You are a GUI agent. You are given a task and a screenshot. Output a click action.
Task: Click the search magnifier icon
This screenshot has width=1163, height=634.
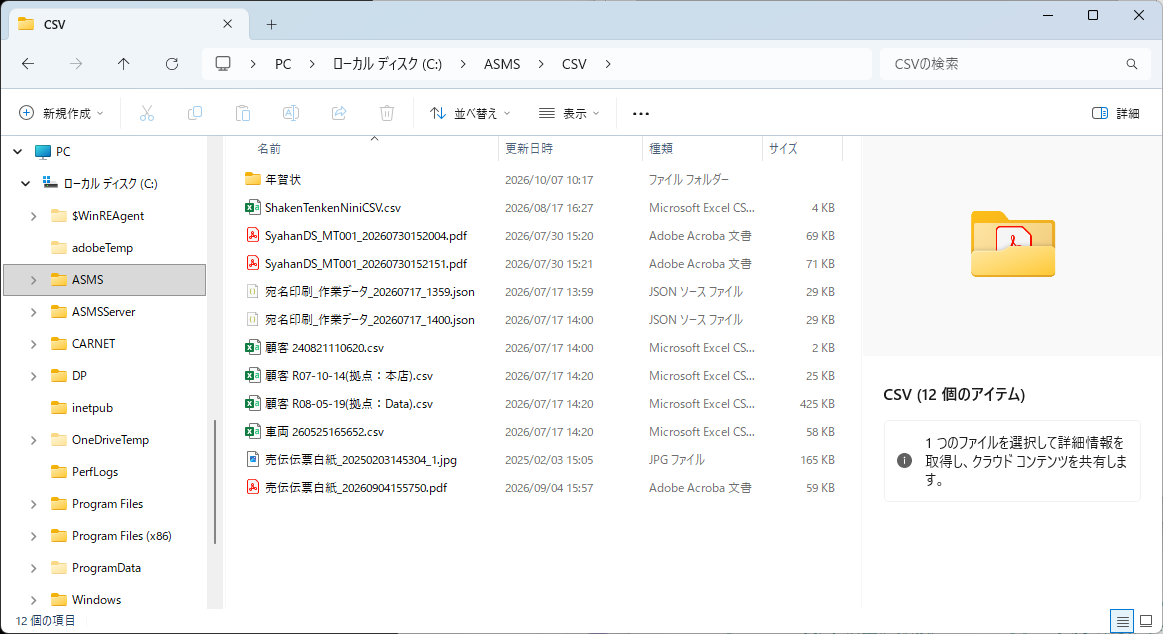point(1132,64)
